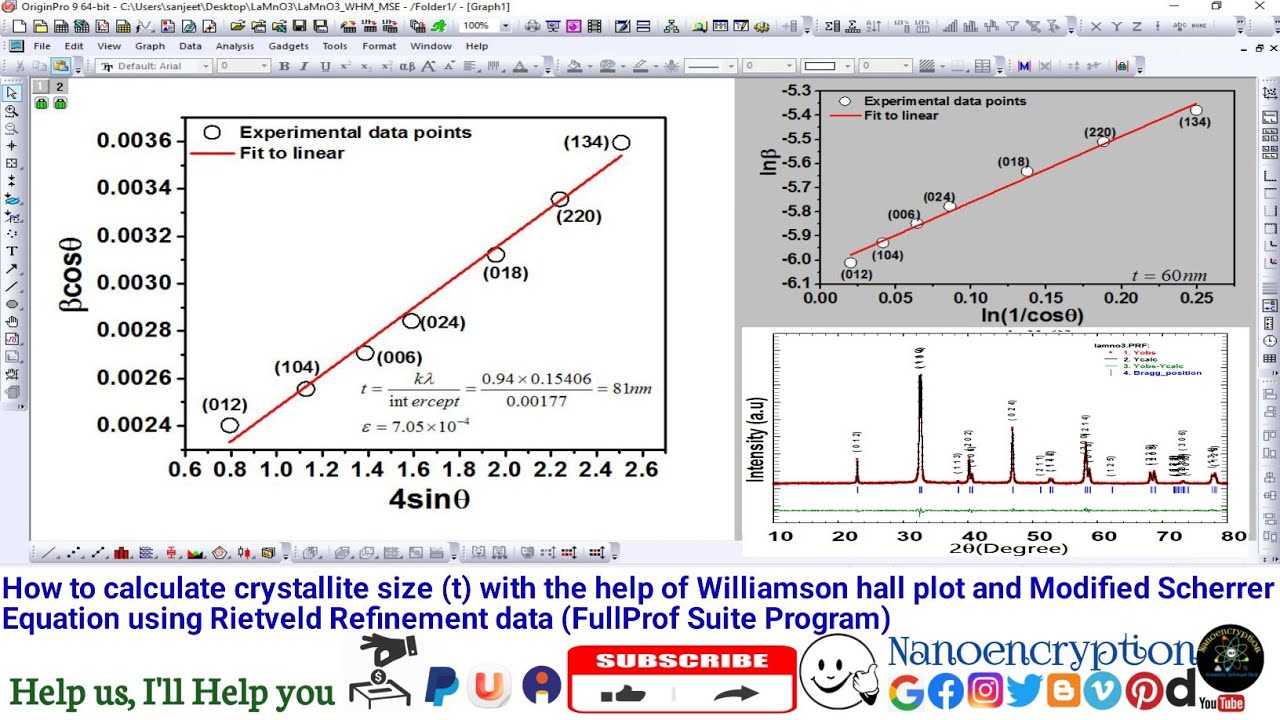The image size is (1280, 720).
Task: Open the Window menu
Action: point(431,46)
